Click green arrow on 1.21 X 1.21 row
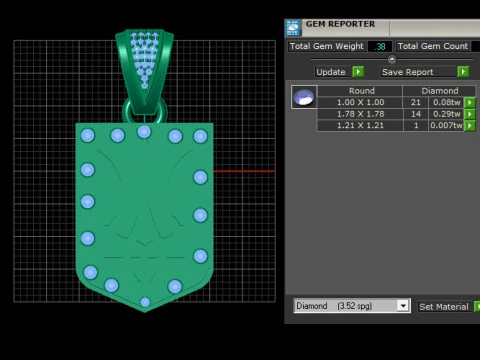This screenshot has height=360, width=480. pos(469,125)
